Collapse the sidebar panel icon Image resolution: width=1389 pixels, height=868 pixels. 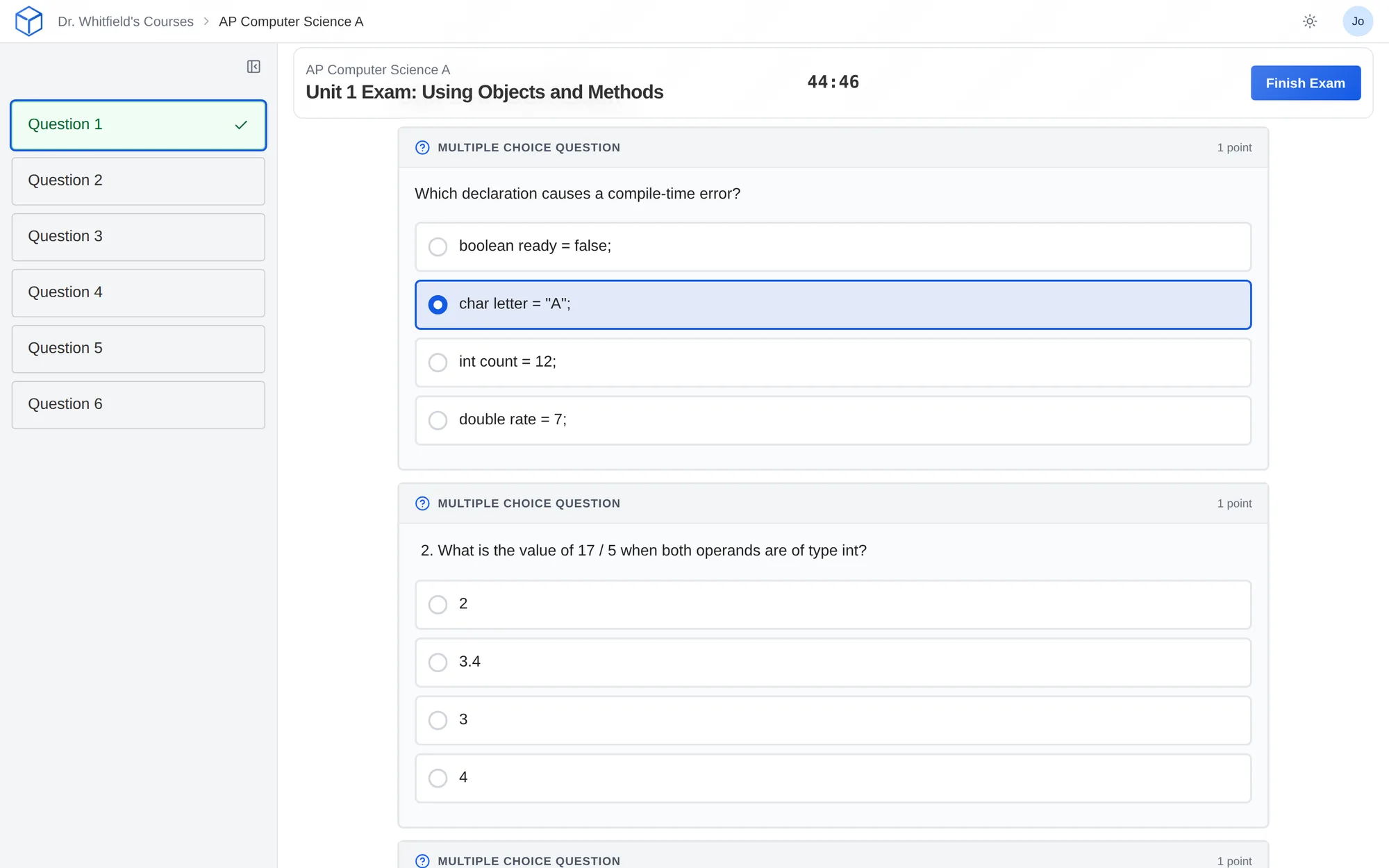coord(253,67)
